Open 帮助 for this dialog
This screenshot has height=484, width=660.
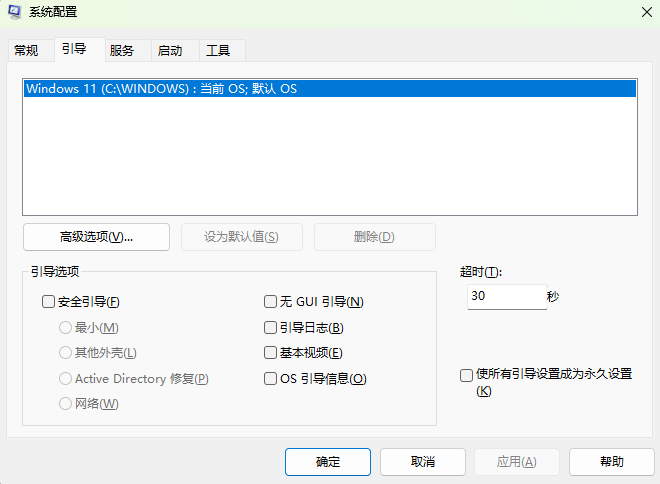coord(612,462)
